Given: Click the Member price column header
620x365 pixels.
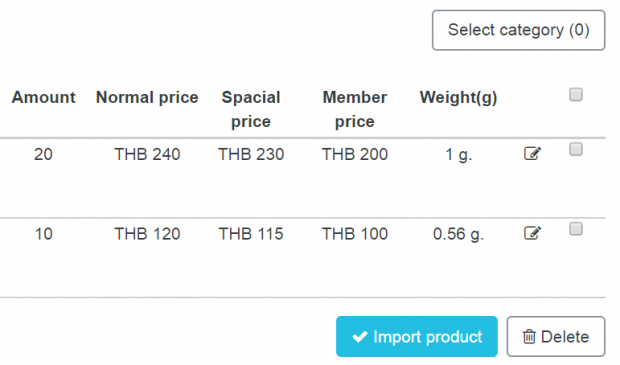Looking at the screenshot, I should [x=355, y=109].
